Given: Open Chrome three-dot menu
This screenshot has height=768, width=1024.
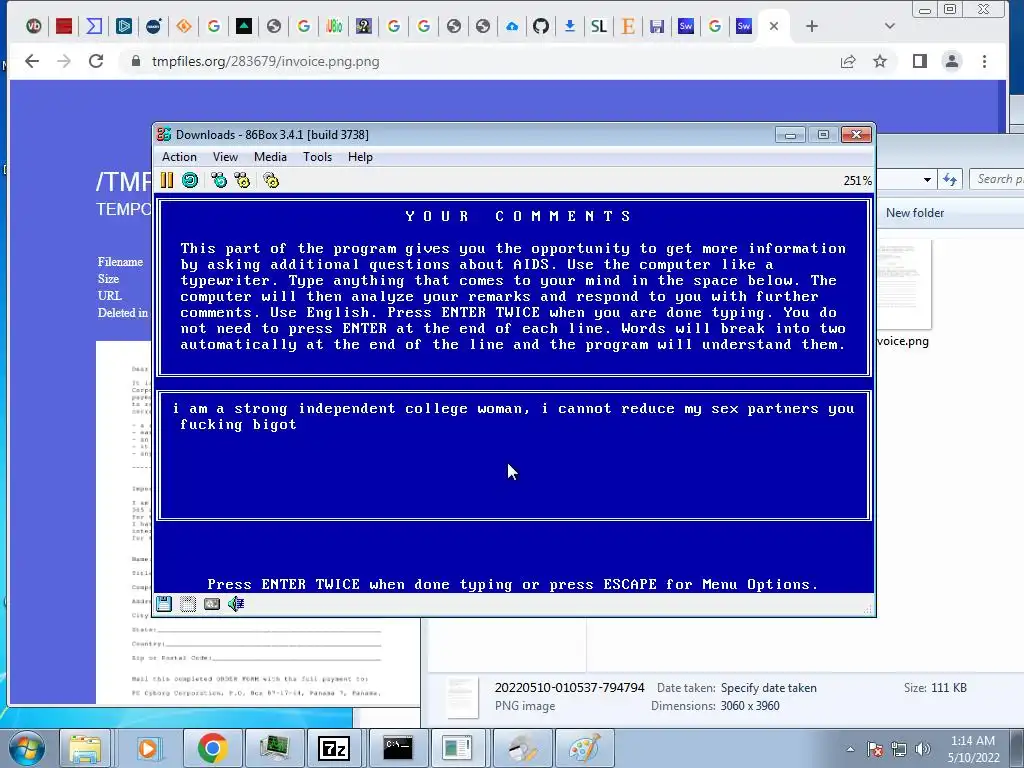Looking at the screenshot, I should (x=984, y=61).
